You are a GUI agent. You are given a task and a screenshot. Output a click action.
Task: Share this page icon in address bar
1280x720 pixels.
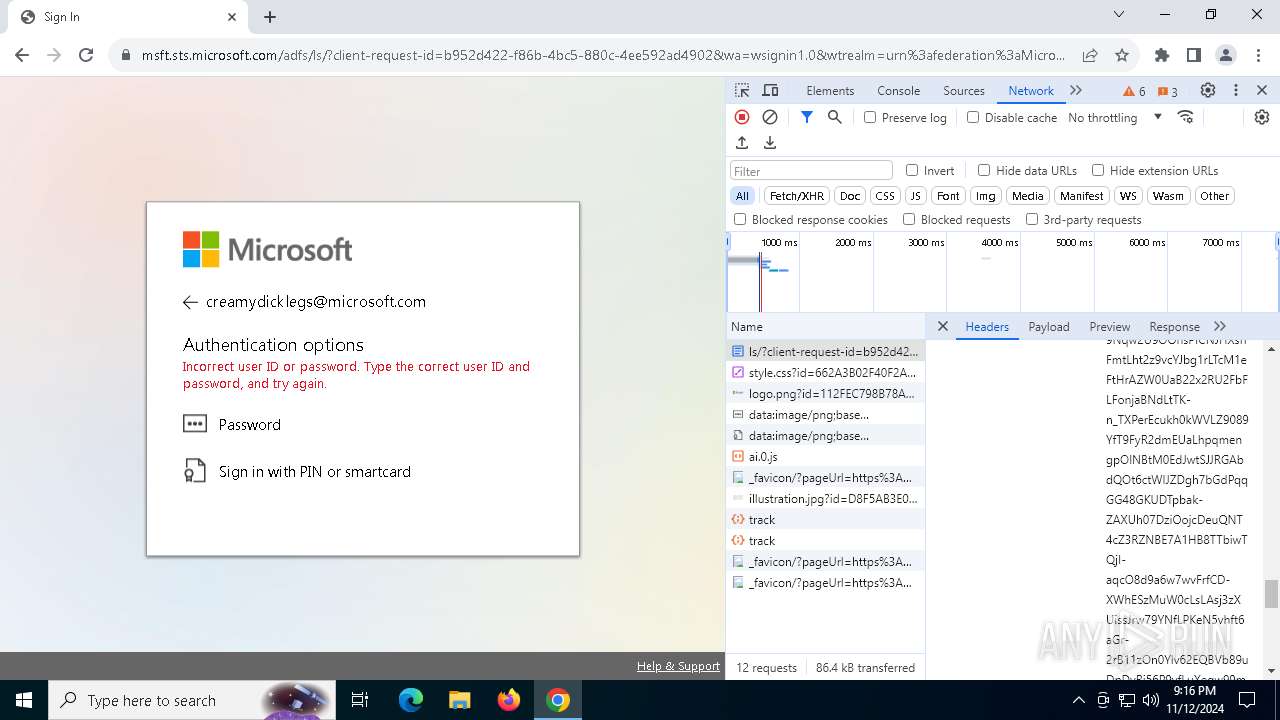(1090, 55)
